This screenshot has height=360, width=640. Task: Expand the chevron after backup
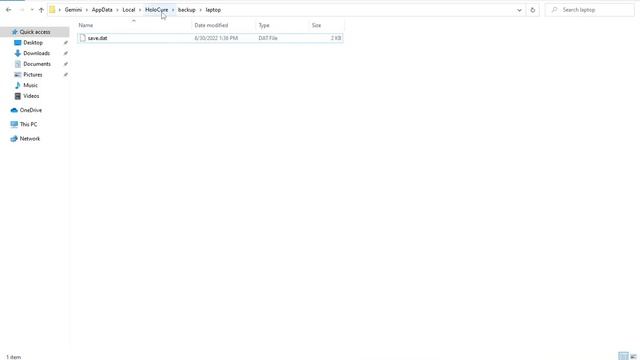click(201, 10)
